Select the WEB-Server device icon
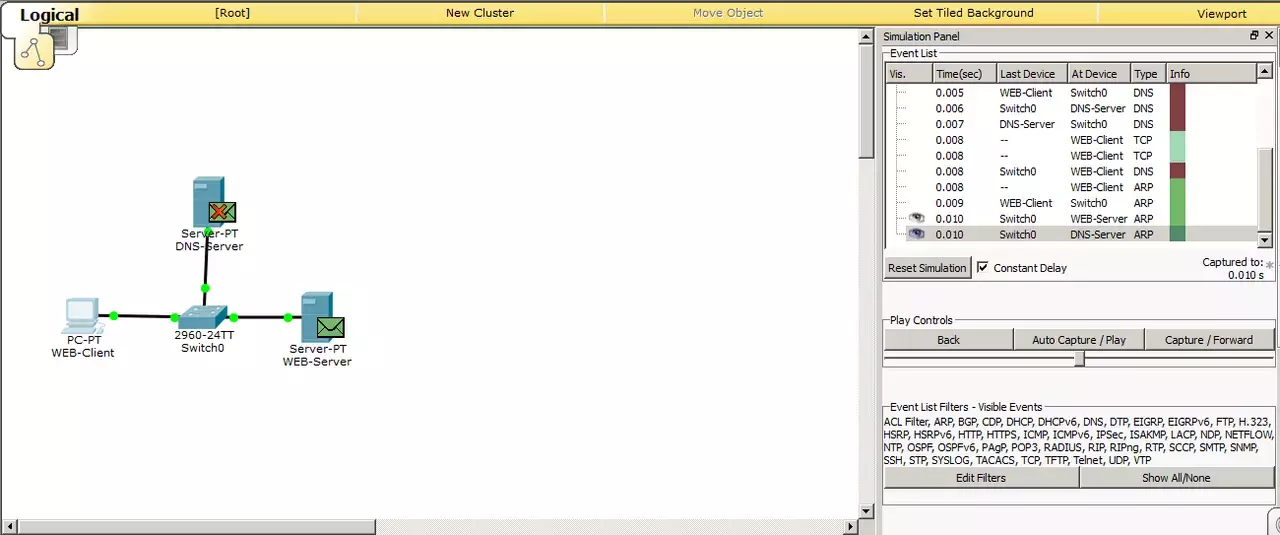Image resolution: width=1280 pixels, height=535 pixels. pos(317,317)
